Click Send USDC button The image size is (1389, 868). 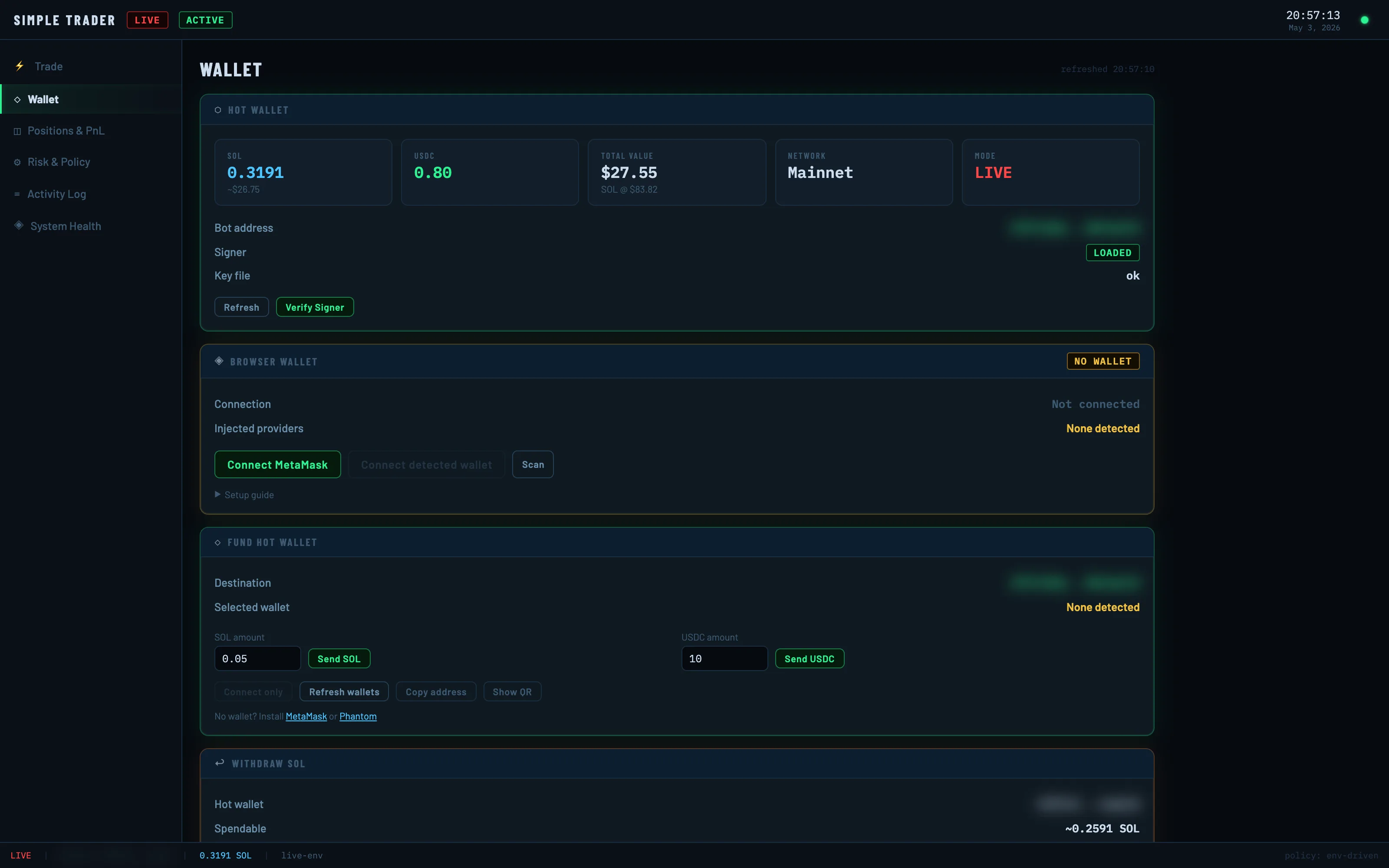tap(809, 659)
